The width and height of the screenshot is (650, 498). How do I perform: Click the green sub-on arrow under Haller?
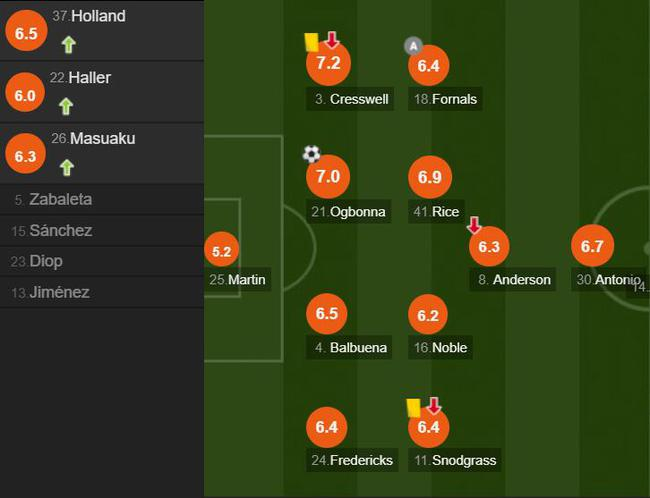click(66, 106)
